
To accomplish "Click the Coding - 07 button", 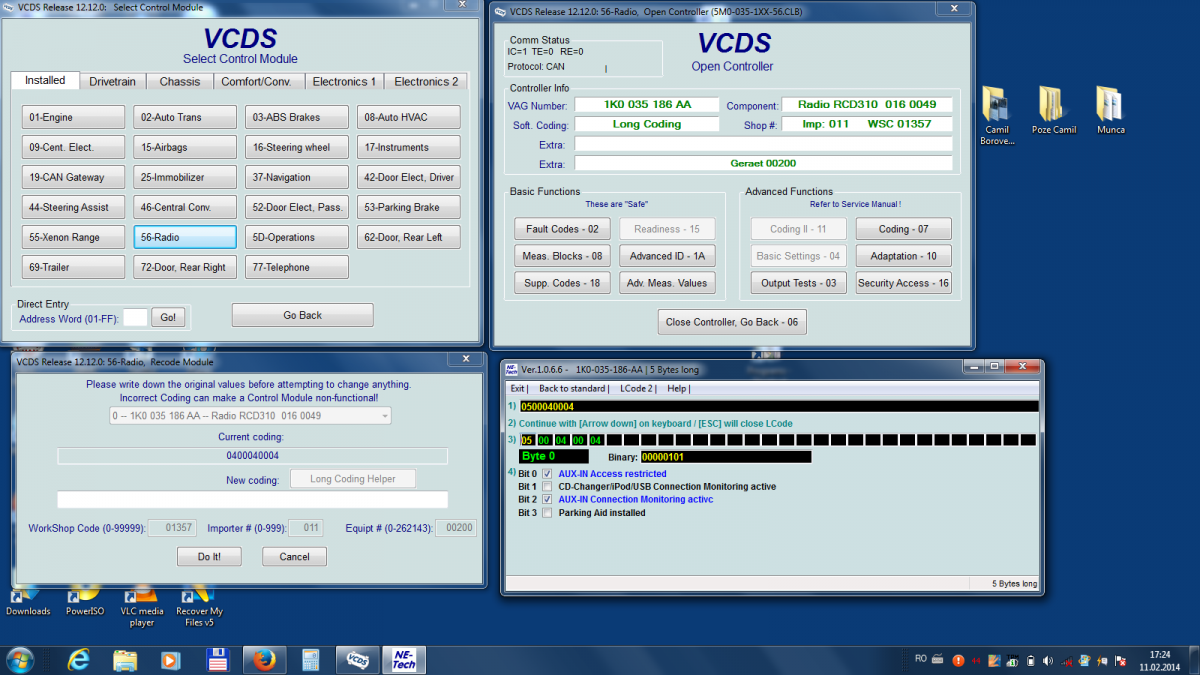I will (903, 229).
